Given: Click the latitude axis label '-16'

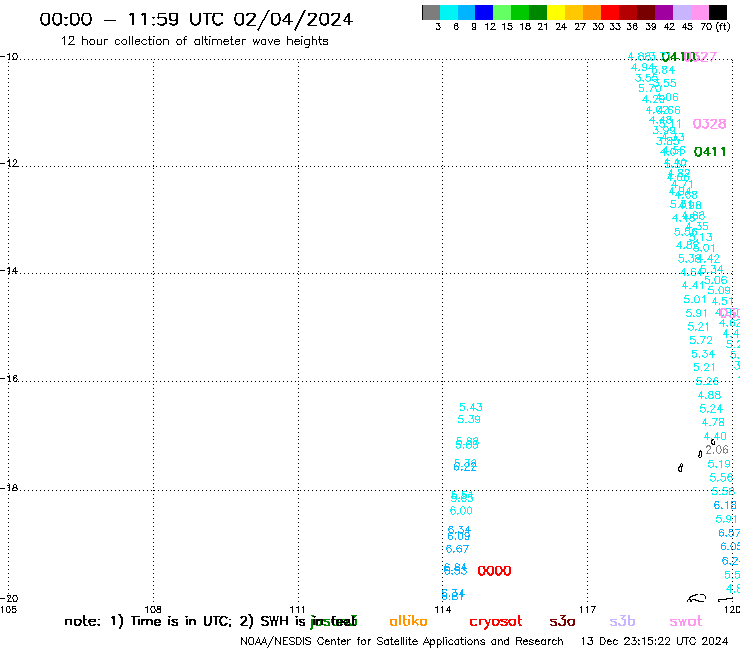Looking at the screenshot, I should (9, 379).
